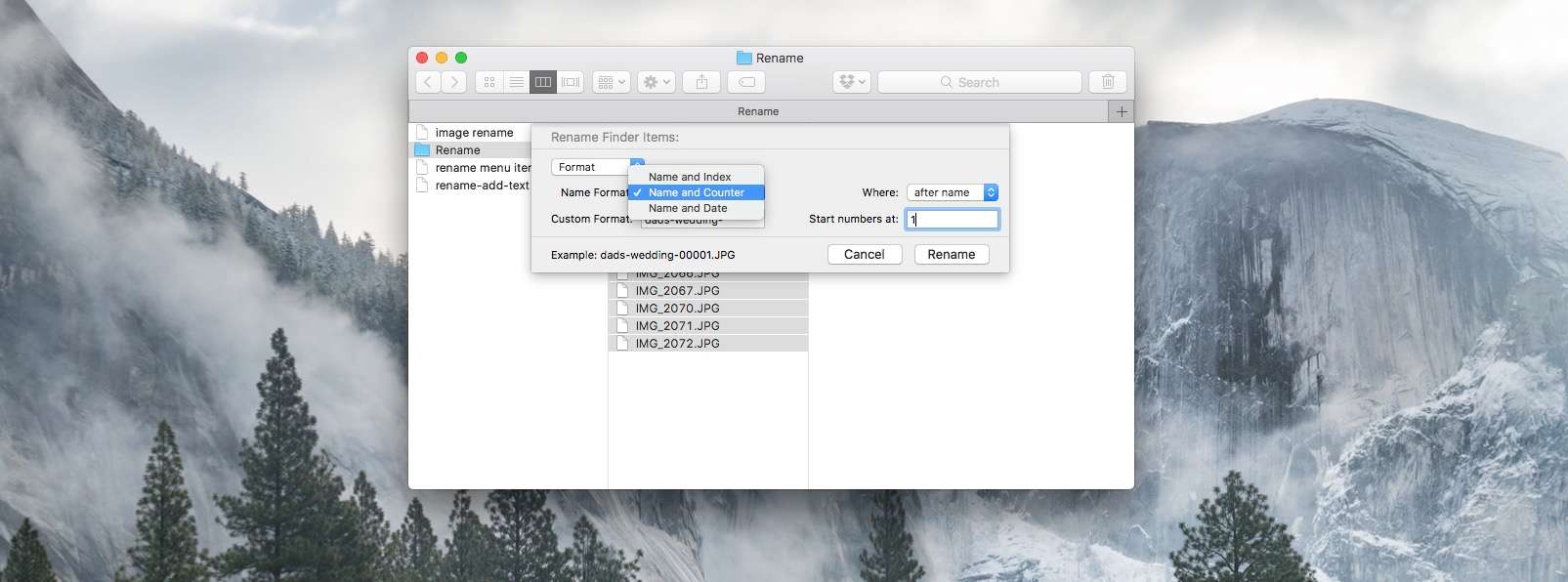This screenshot has width=1568, height=582.
Task: Go back with the Finder back arrow
Action: click(428, 83)
